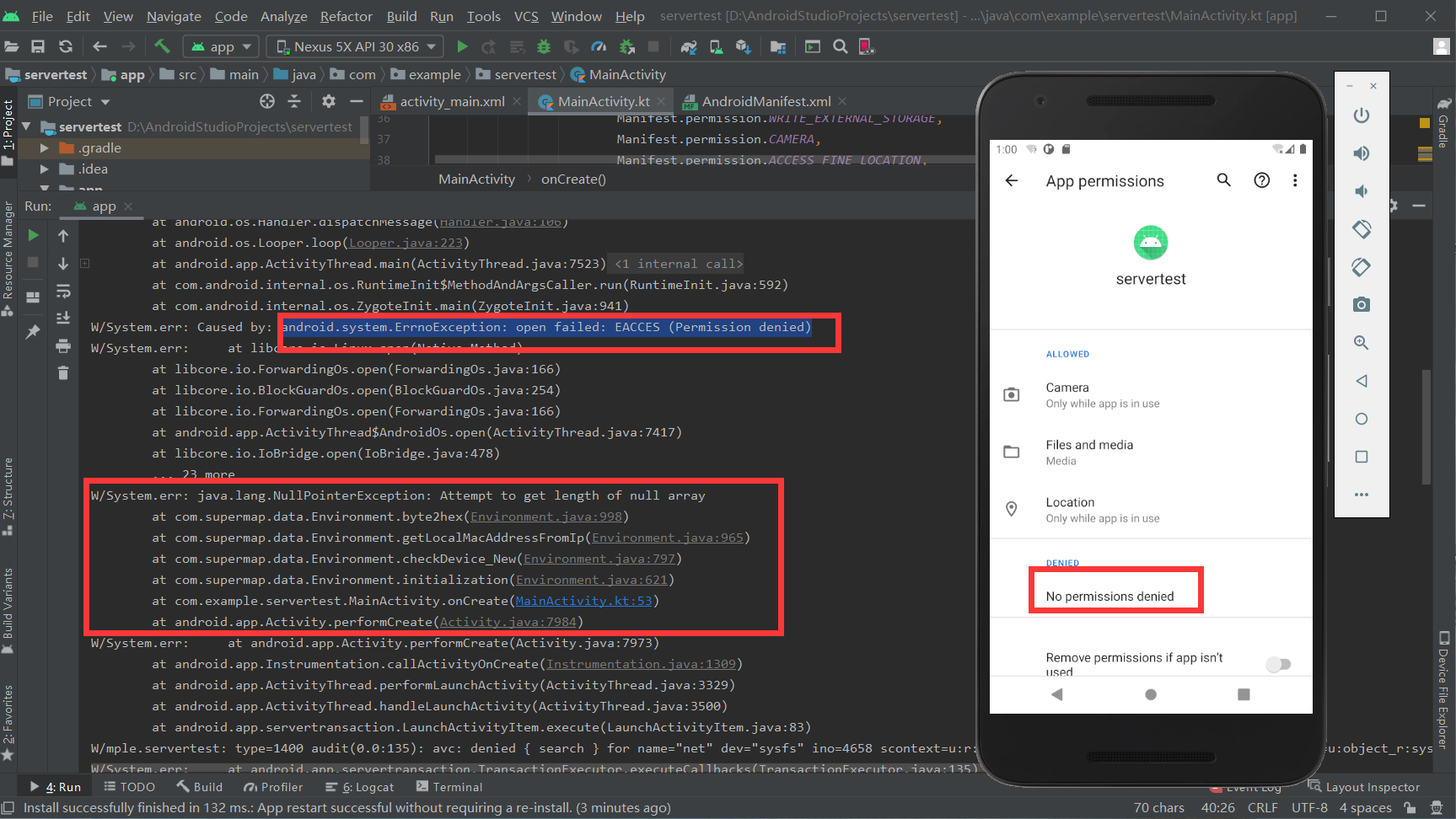Open the overflow menu in App permissions
This screenshot has width=1456, height=819.
coord(1295,180)
